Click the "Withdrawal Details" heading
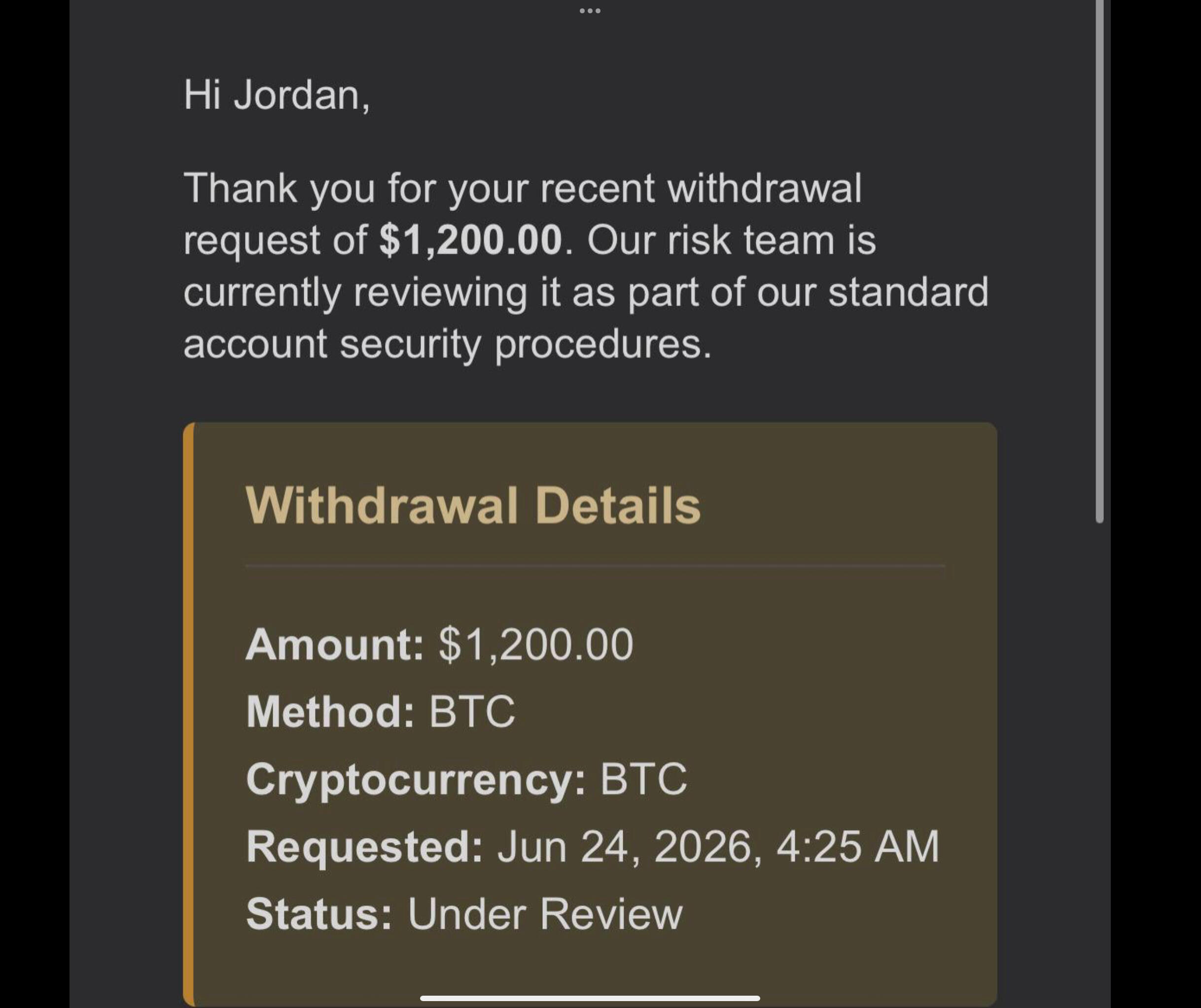Image resolution: width=1201 pixels, height=1008 pixels. tap(473, 505)
